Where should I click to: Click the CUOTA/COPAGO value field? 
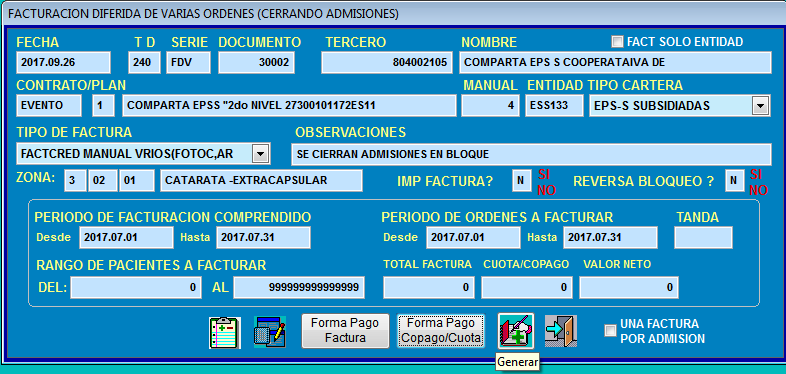[x=527, y=287]
